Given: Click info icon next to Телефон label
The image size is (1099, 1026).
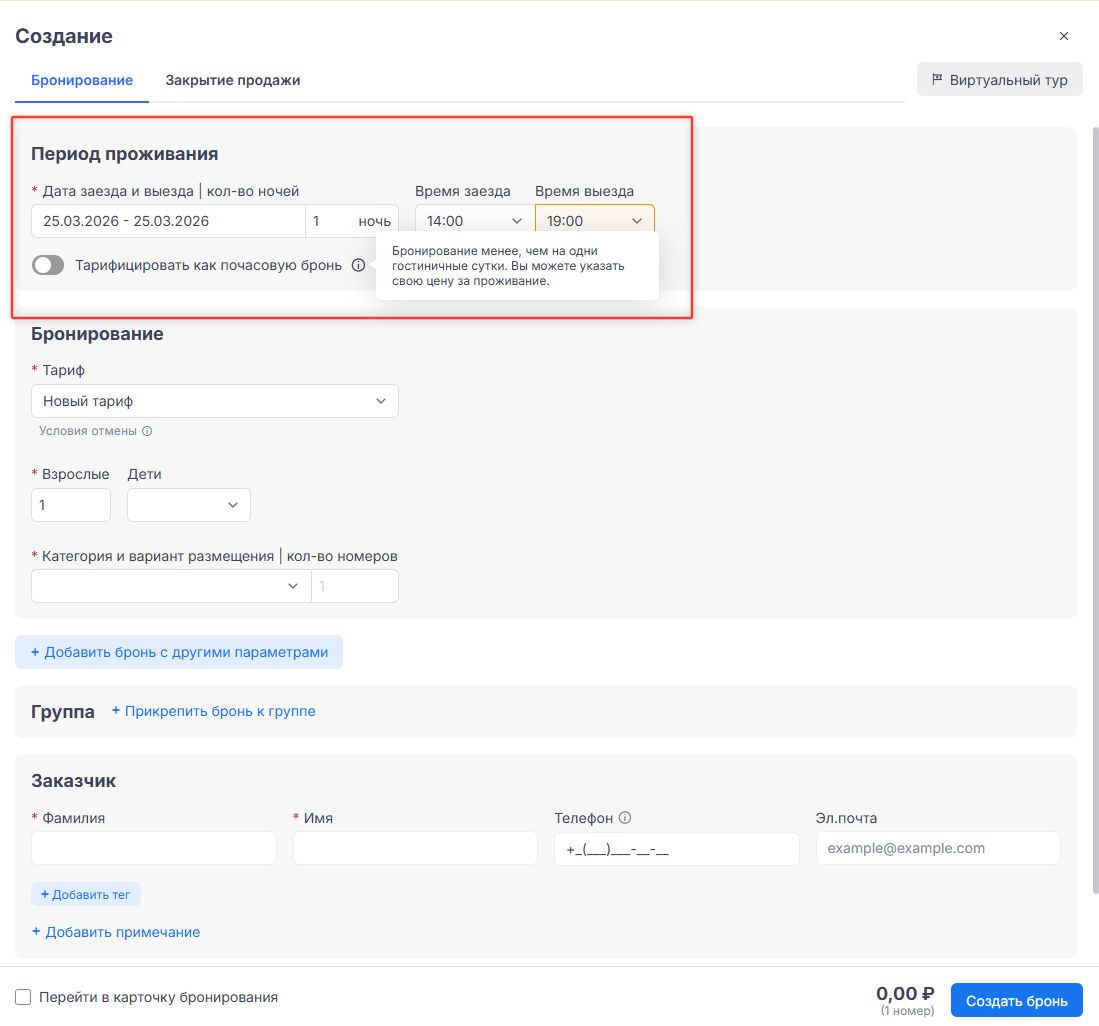Looking at the screenshot, I should pyautogui.click(x=625, y=818).
